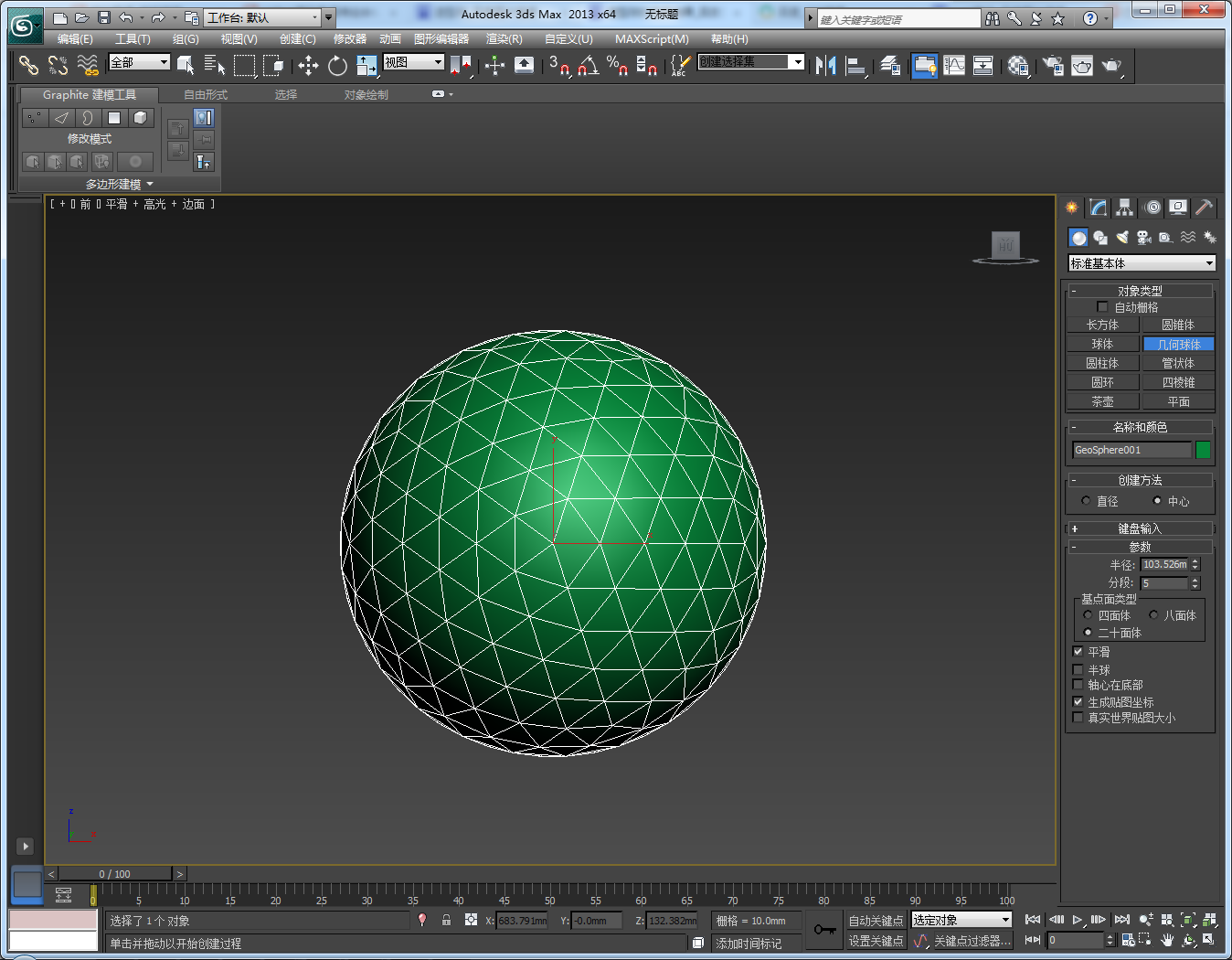Click the Mirror tool icon
Screen dimensions: 1232x960
pyautogui.click(x=826, y=65)
